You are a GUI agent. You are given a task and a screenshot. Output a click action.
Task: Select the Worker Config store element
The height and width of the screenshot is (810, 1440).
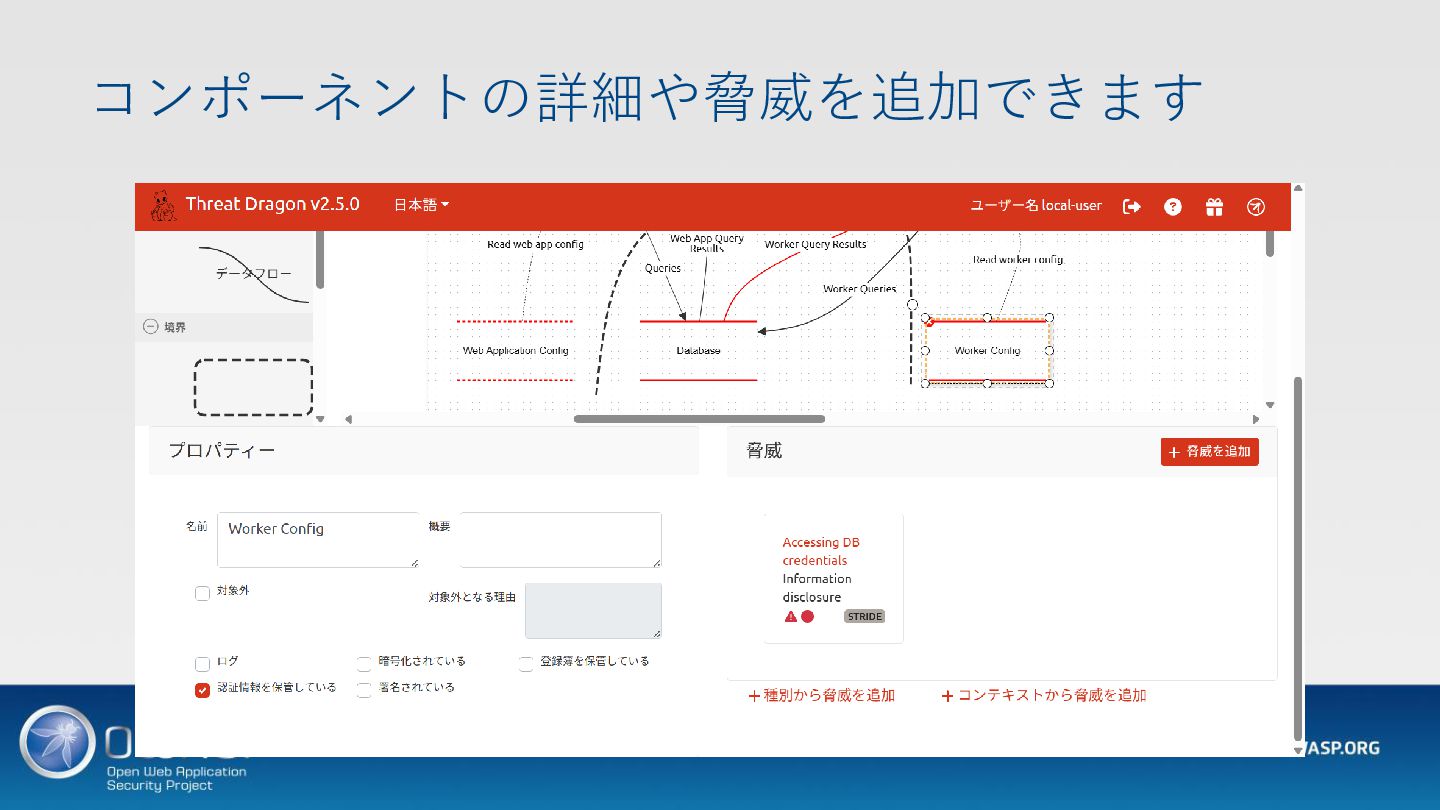(x=987, y=351)
